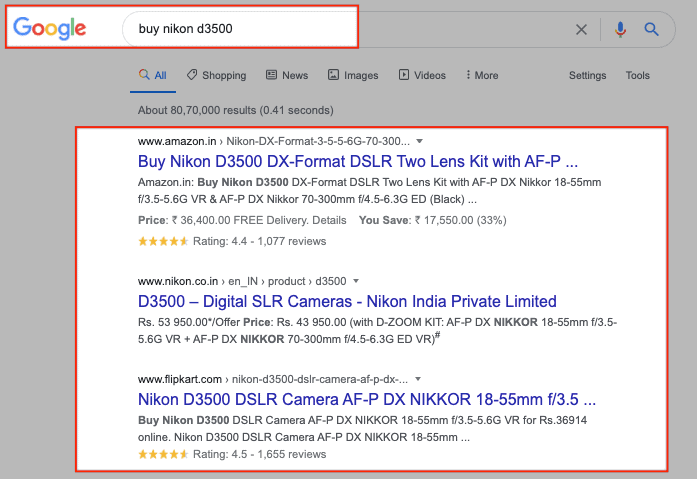Expand the flipkart.com URL dropdown arrow
Screen dimensions: 697x479
[418, 380]
